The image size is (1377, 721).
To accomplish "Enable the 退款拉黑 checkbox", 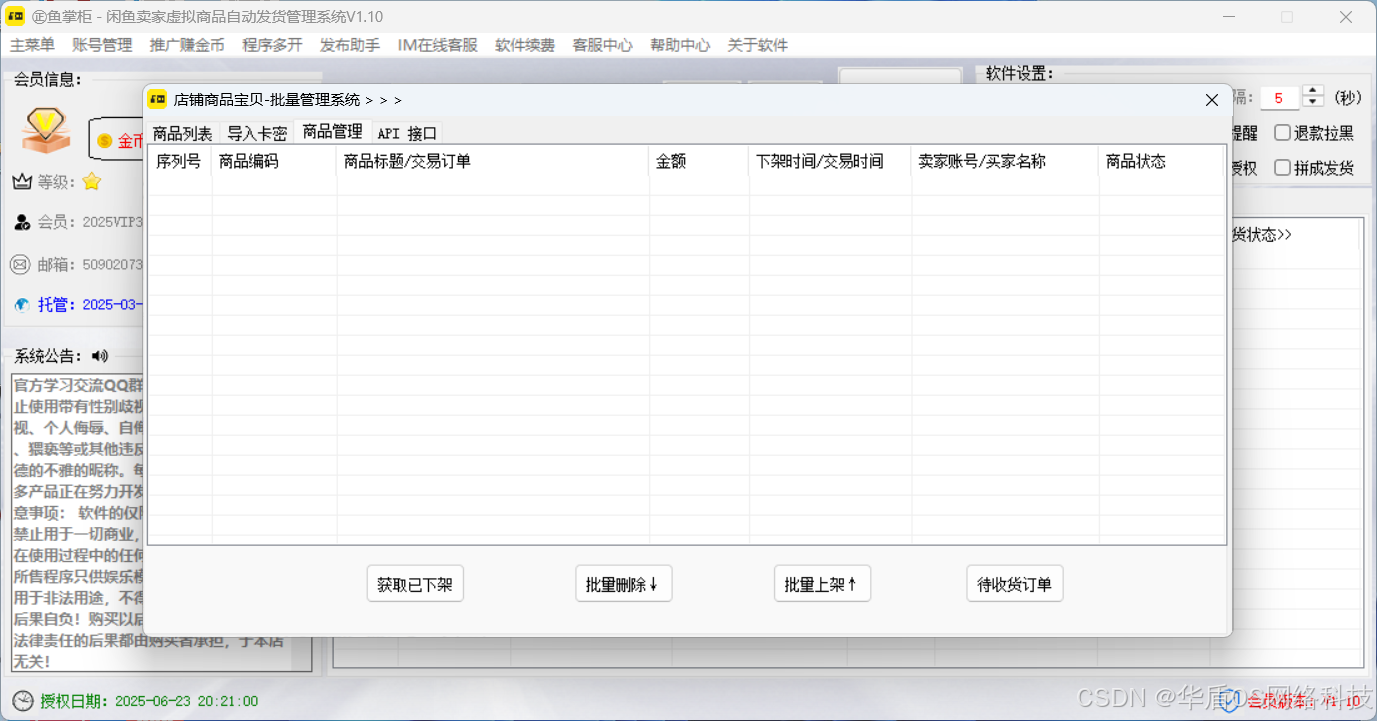I will pos(1314,133).
